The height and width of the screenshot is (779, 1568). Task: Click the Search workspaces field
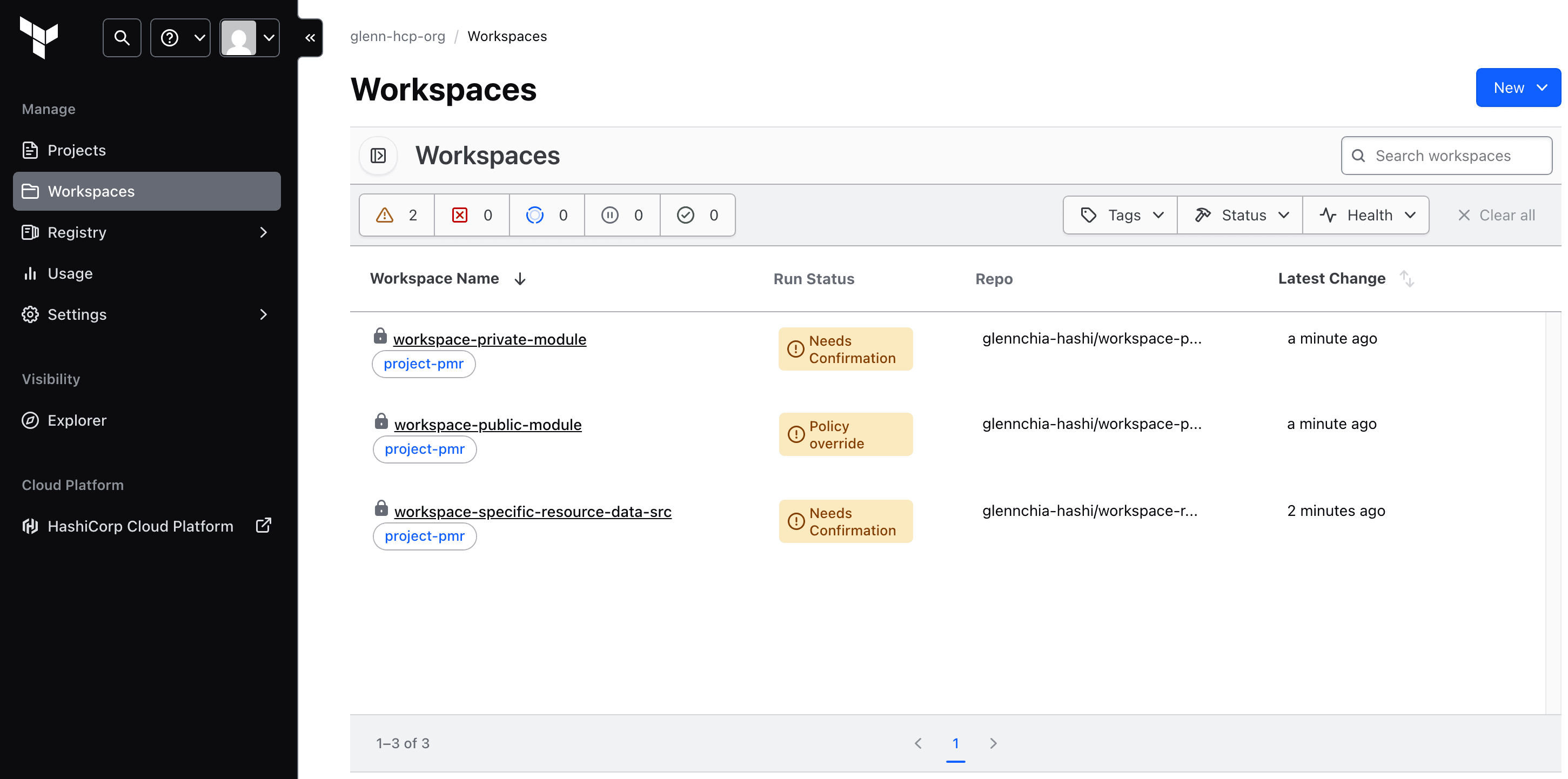pyautogui.click(x=1446, y=155)
